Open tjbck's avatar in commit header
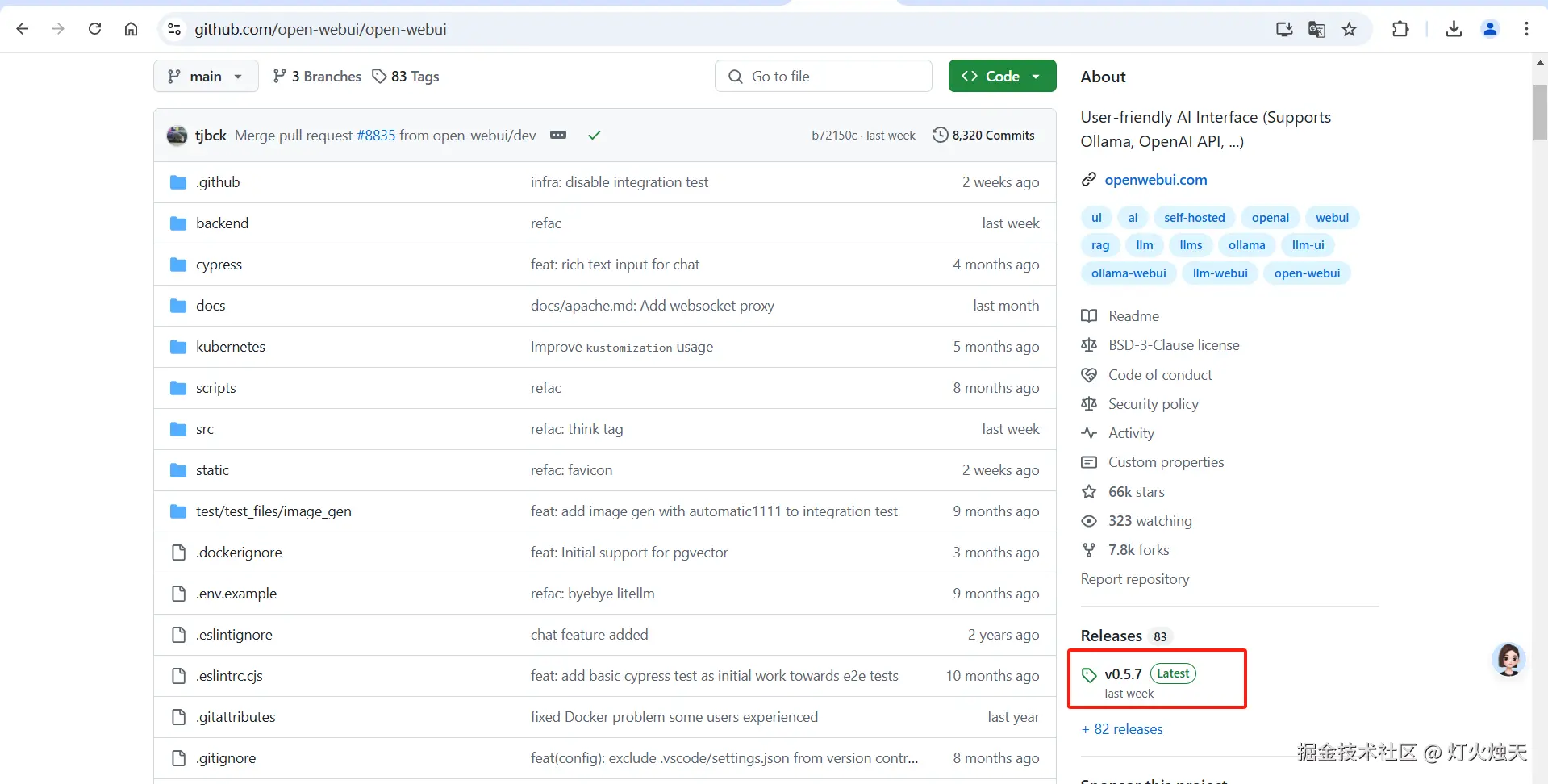Viewport: 1548px width, 784px height. (x=177, y=136)
